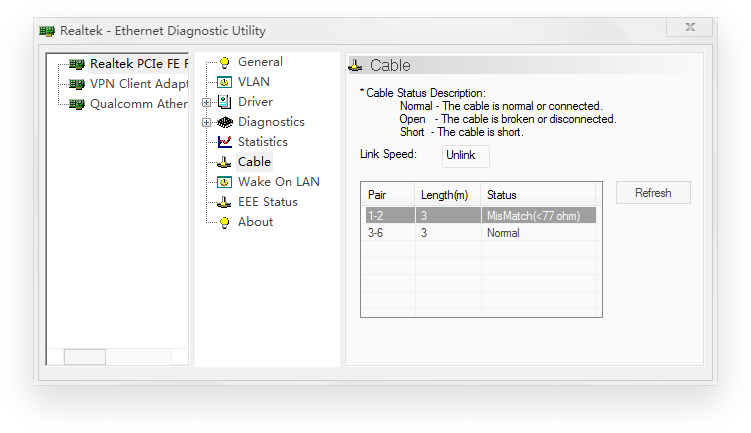Select the pair 3-6 cell
The width and height of the screenshot is (751, 433).
390,233
